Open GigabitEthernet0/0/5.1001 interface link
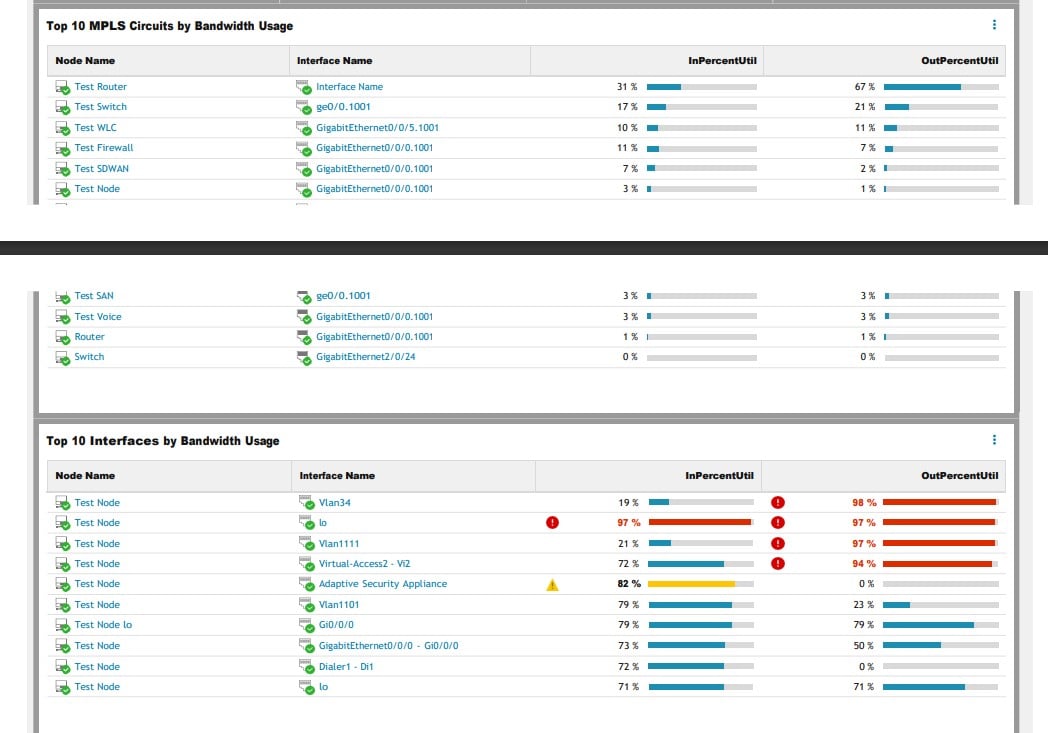The width and height of the screenshot is (1048, 733). click(378, 127)
